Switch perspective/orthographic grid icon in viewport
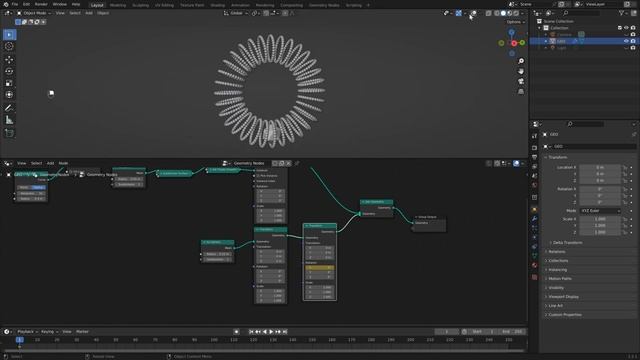 pos(521,92)
